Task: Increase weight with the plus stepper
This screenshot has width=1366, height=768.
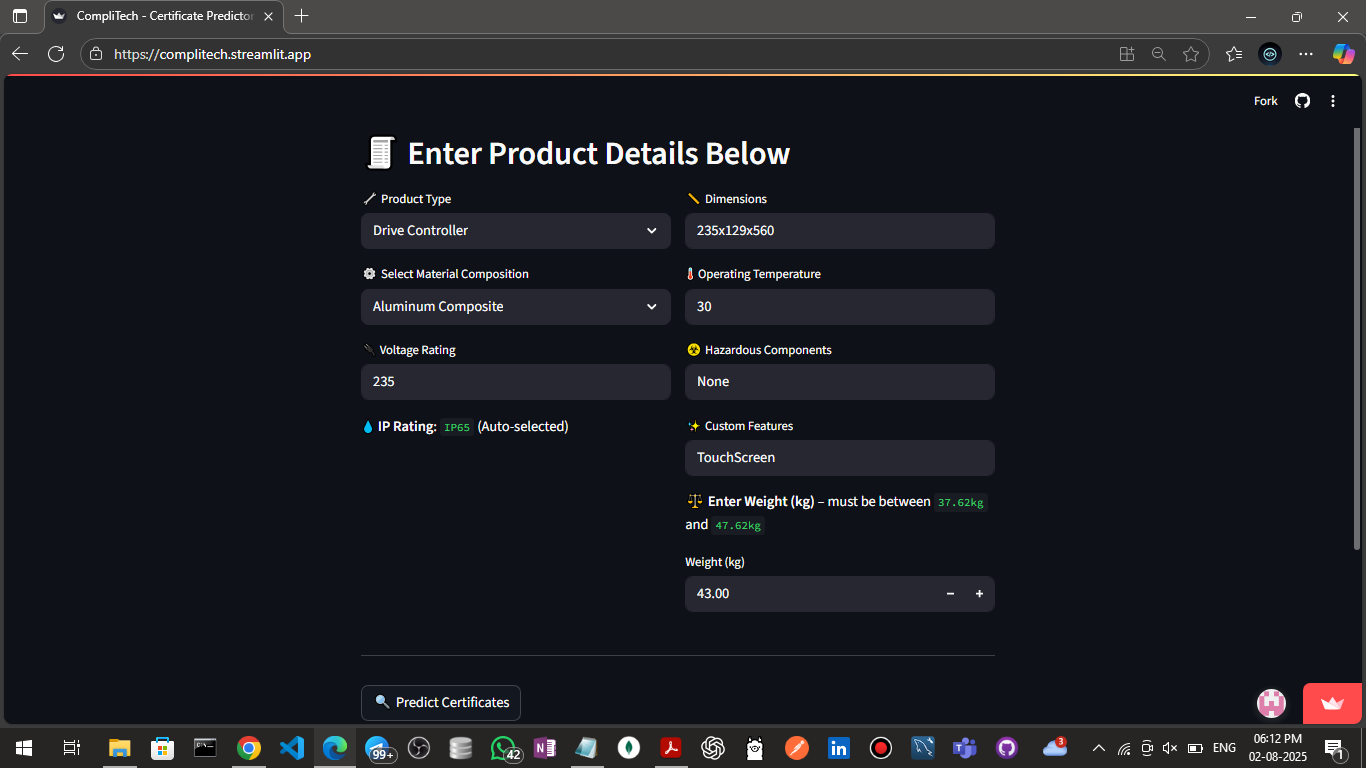Action: pos(979,594)
